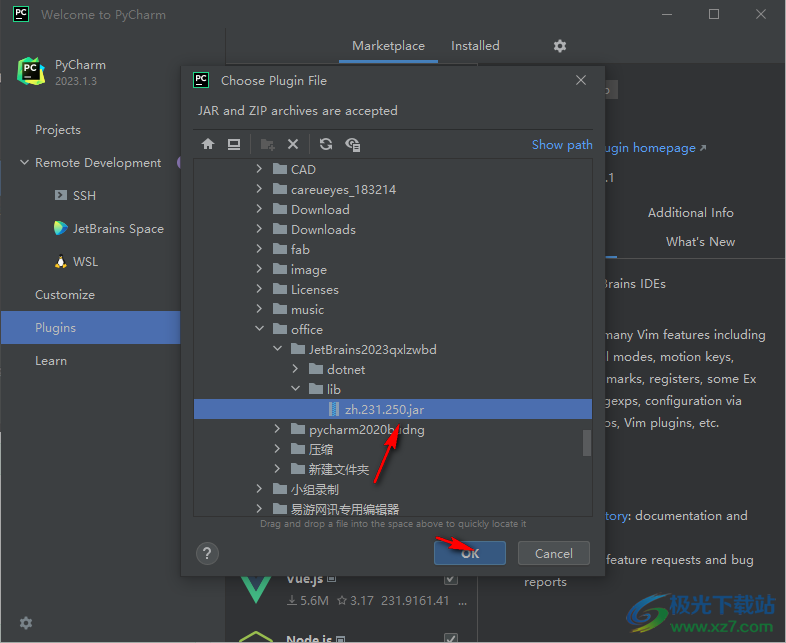Collapse the lib folder
This screenshot has width=786, height=643.
[295, 389]
